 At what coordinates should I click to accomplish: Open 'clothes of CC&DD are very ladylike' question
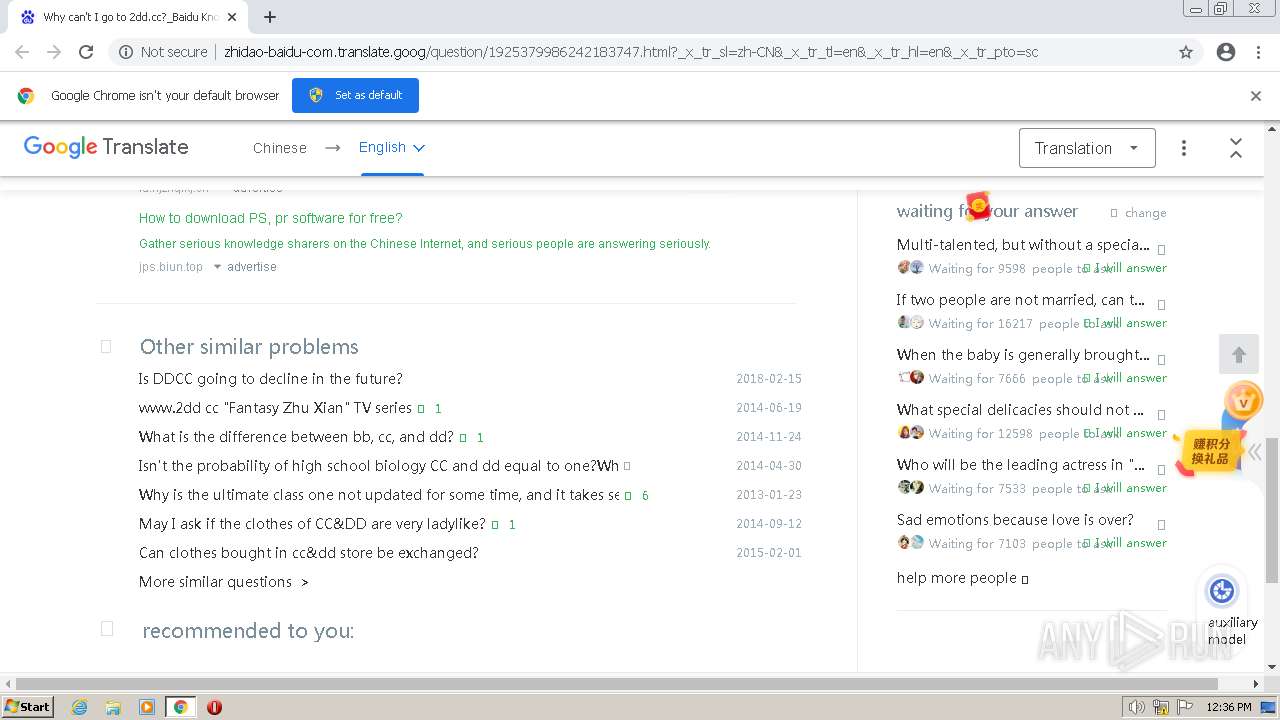click(312, 524)
